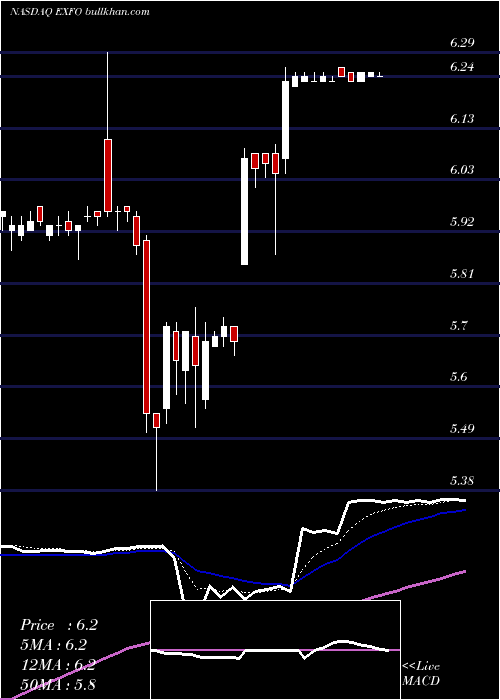Screen dimensions: 500x700
Task: Click the 5.49 price axis label
Action: [x=462, y=429]
